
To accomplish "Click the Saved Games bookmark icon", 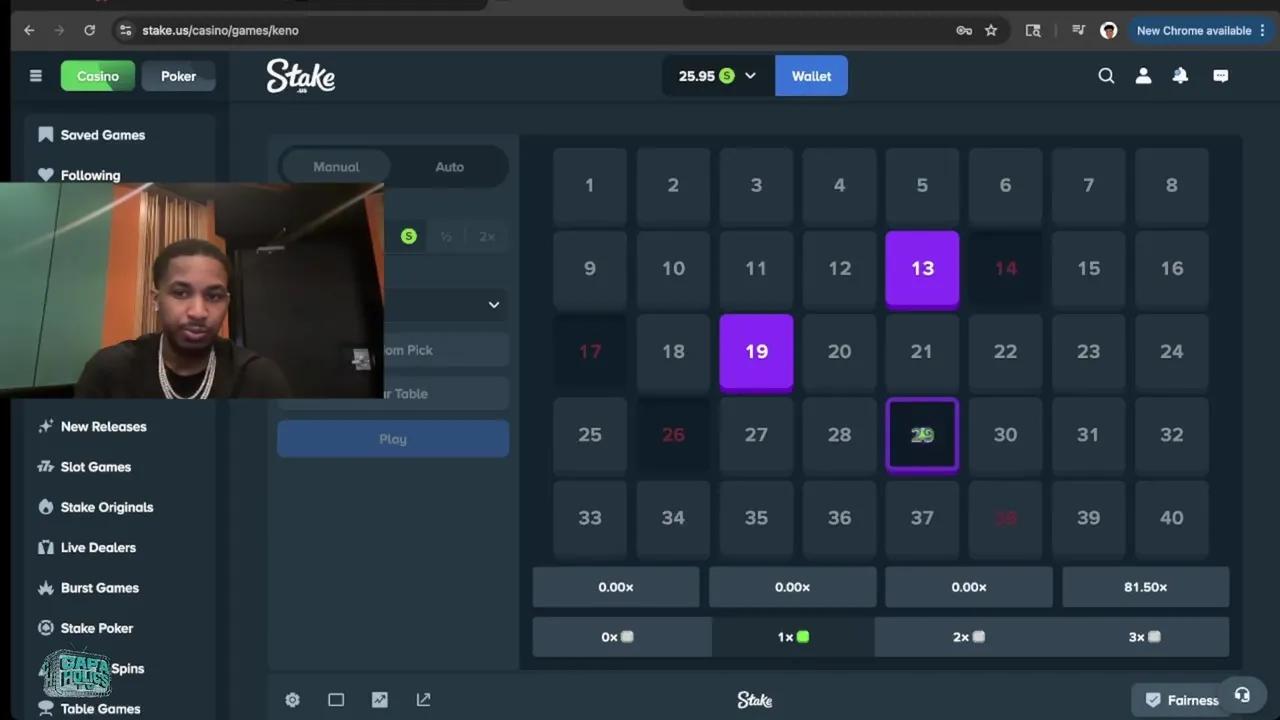I will pos(45,134).
